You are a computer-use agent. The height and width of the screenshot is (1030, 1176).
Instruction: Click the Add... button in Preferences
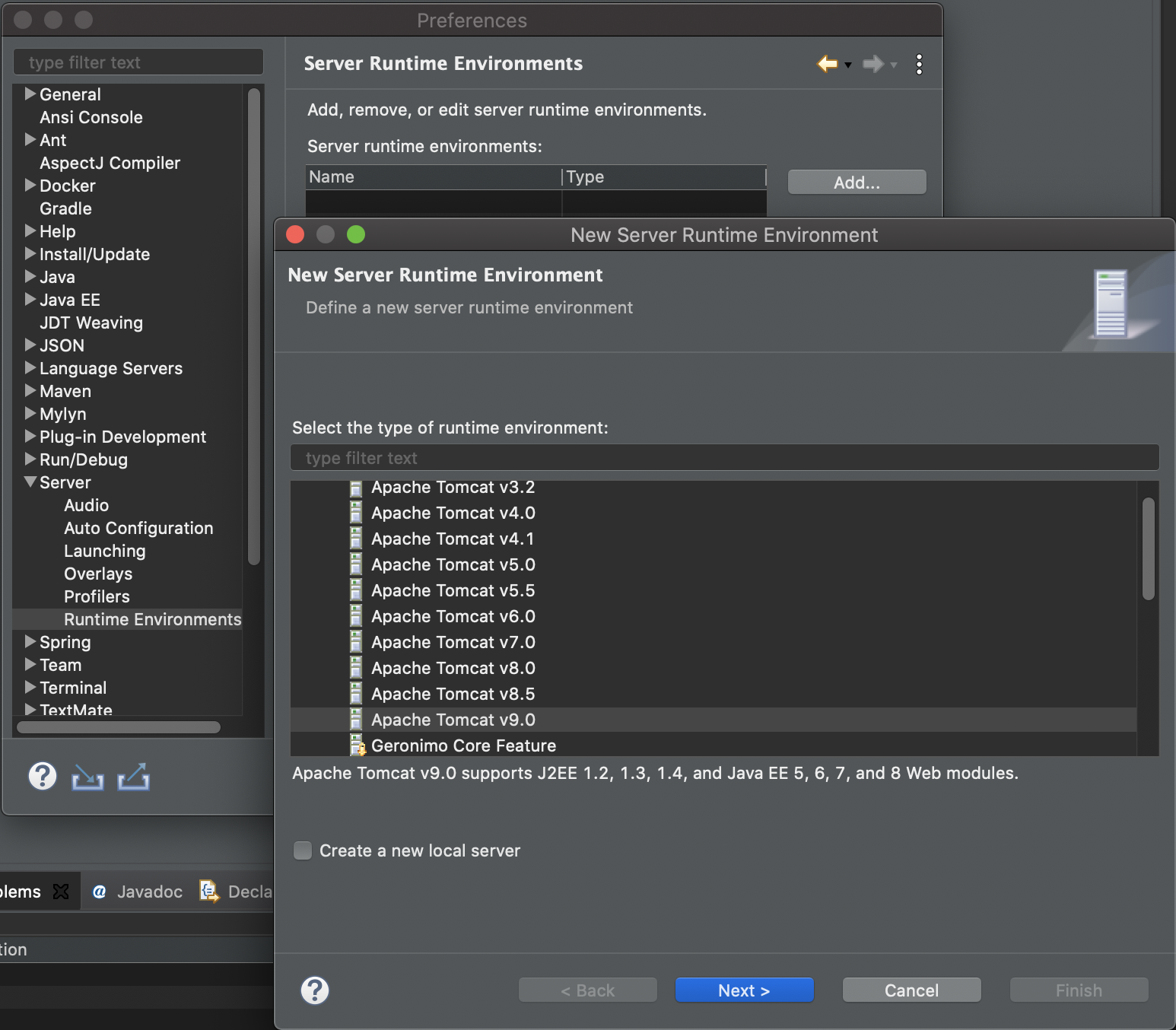coord(857,183)
